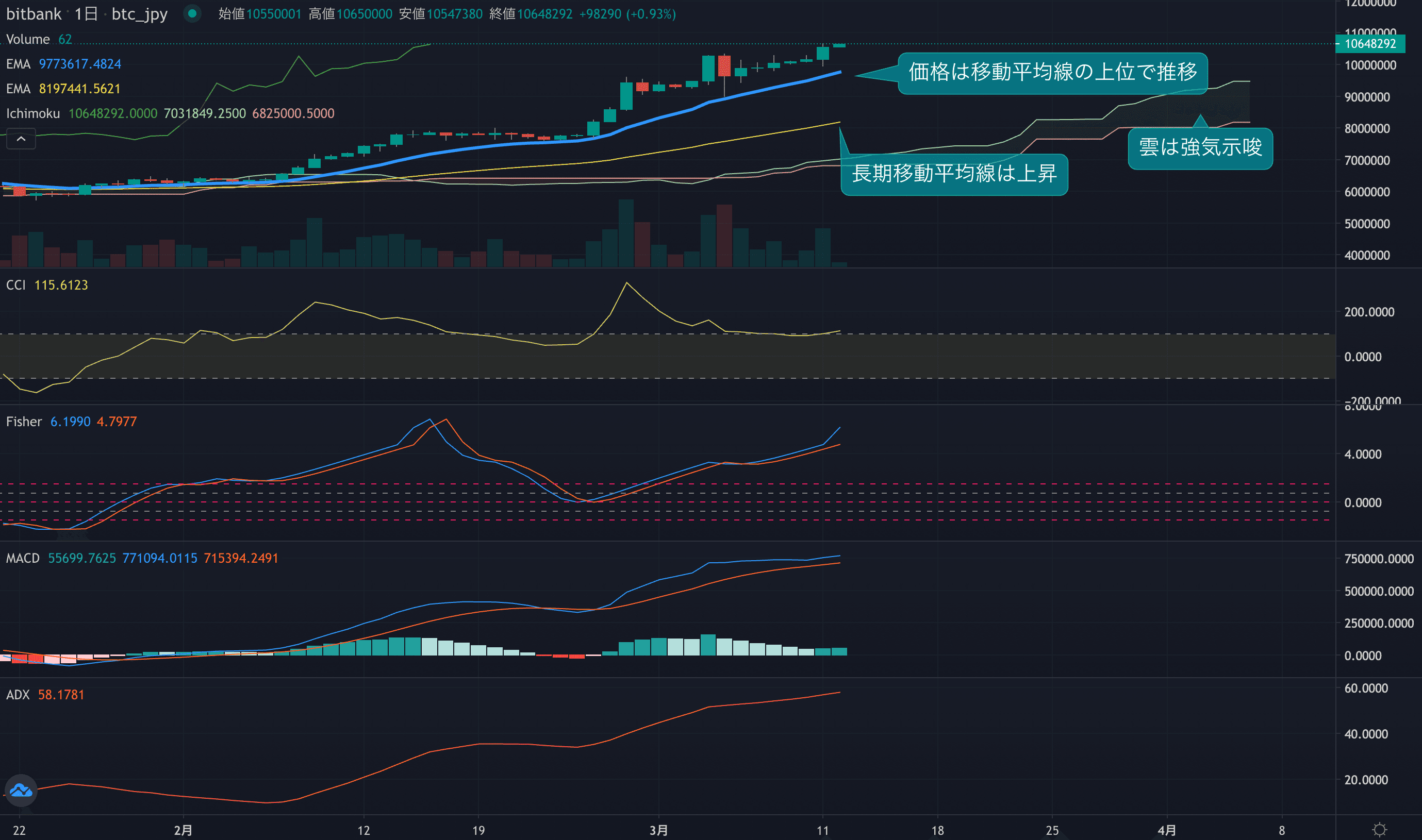Screen dimensions: 1422x840
Task: Select the MACD indicator label
Action: [x=23, y=558]
